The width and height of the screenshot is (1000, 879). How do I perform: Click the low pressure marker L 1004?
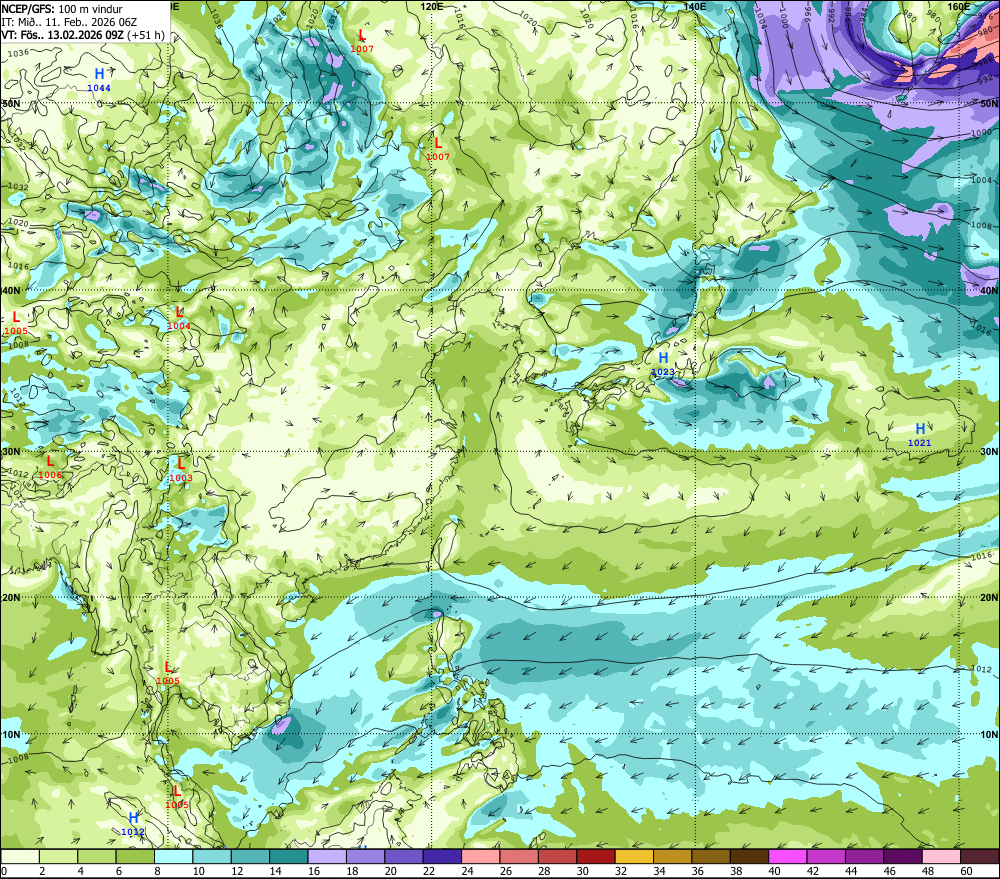click(179, 318)
